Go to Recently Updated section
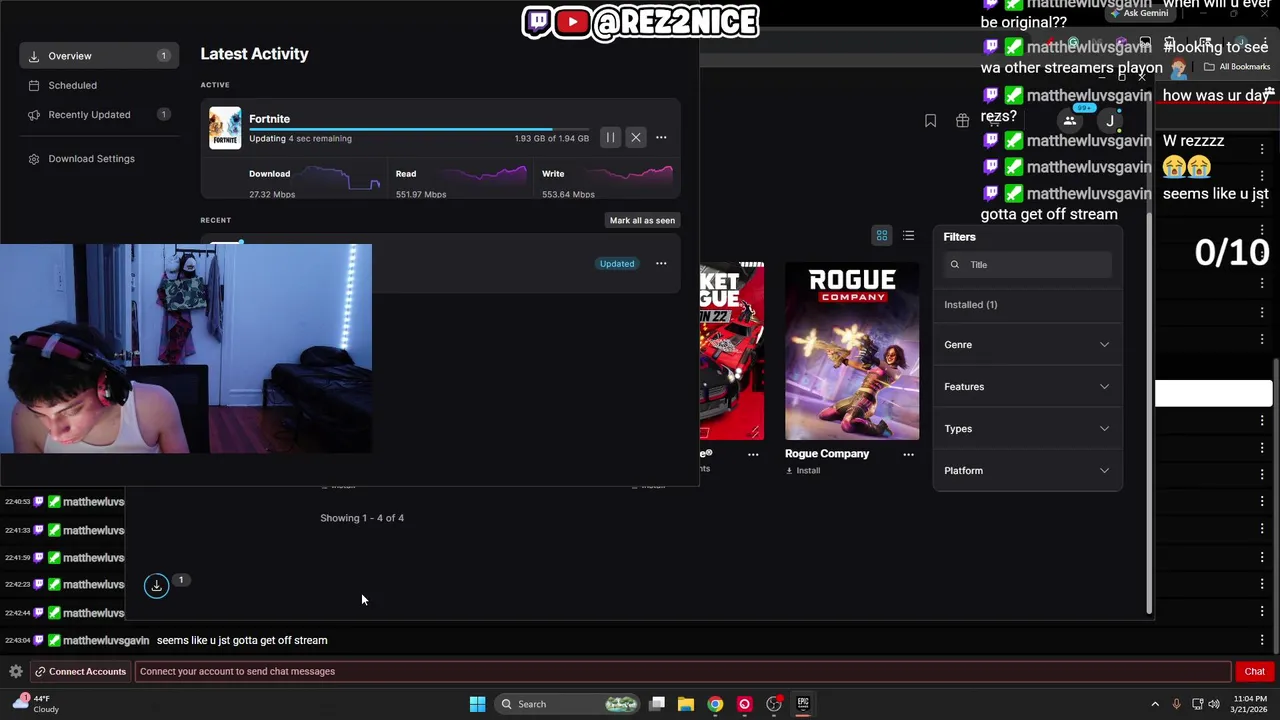This screenshot has width=1280, height=720. (x=99, y=114)
